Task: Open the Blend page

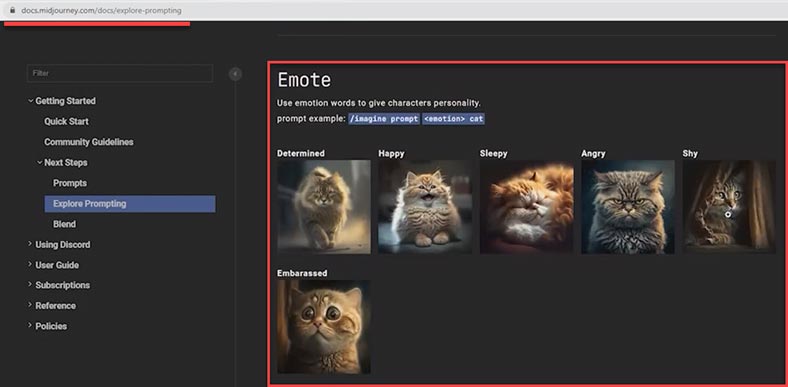Action: click(x=64, y=224)
